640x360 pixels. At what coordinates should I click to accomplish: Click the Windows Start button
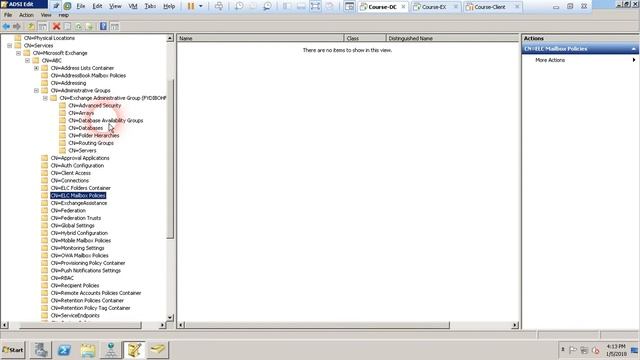(13, 350)
